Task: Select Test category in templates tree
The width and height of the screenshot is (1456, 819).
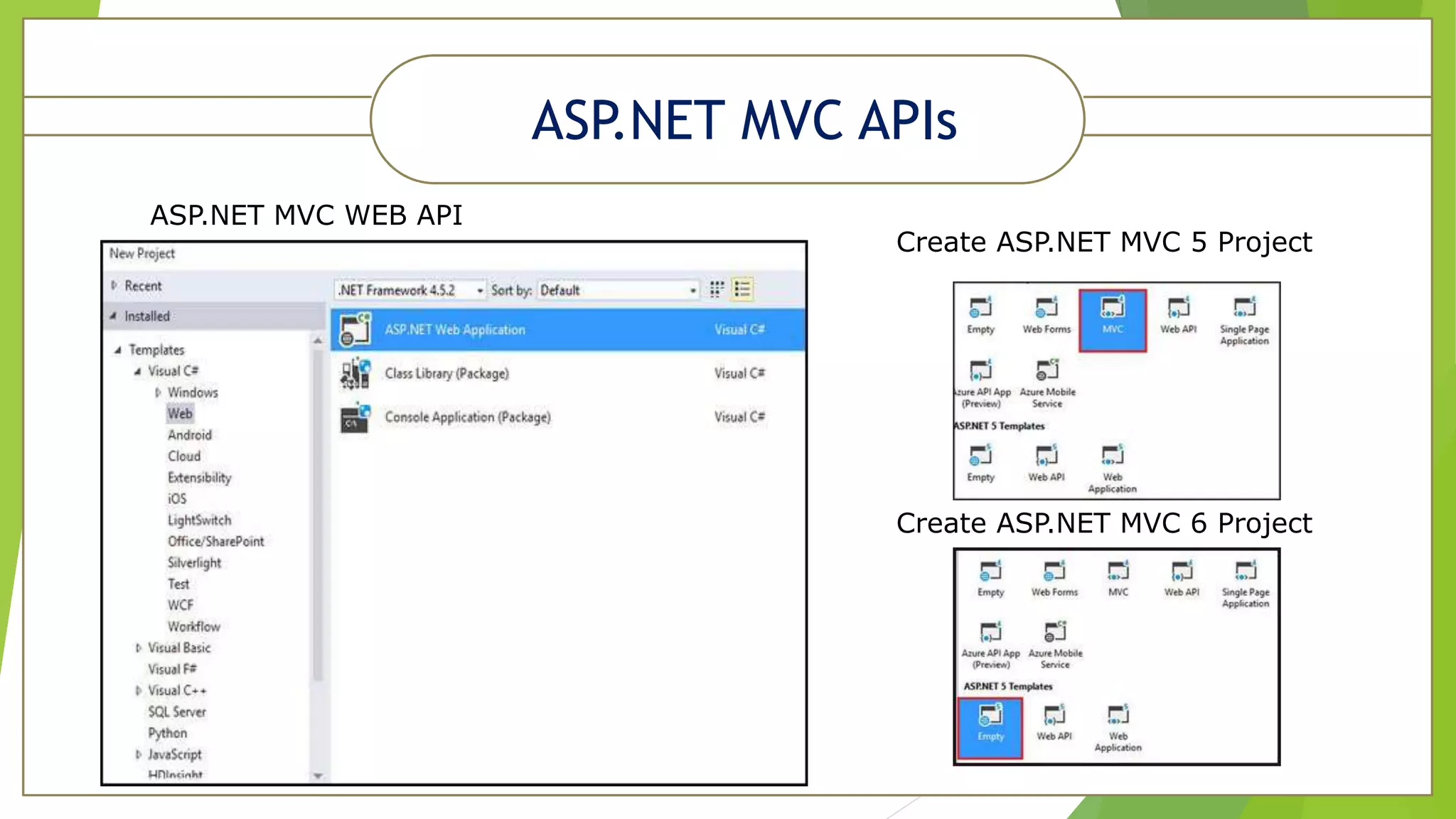Action: pos(178,584)
